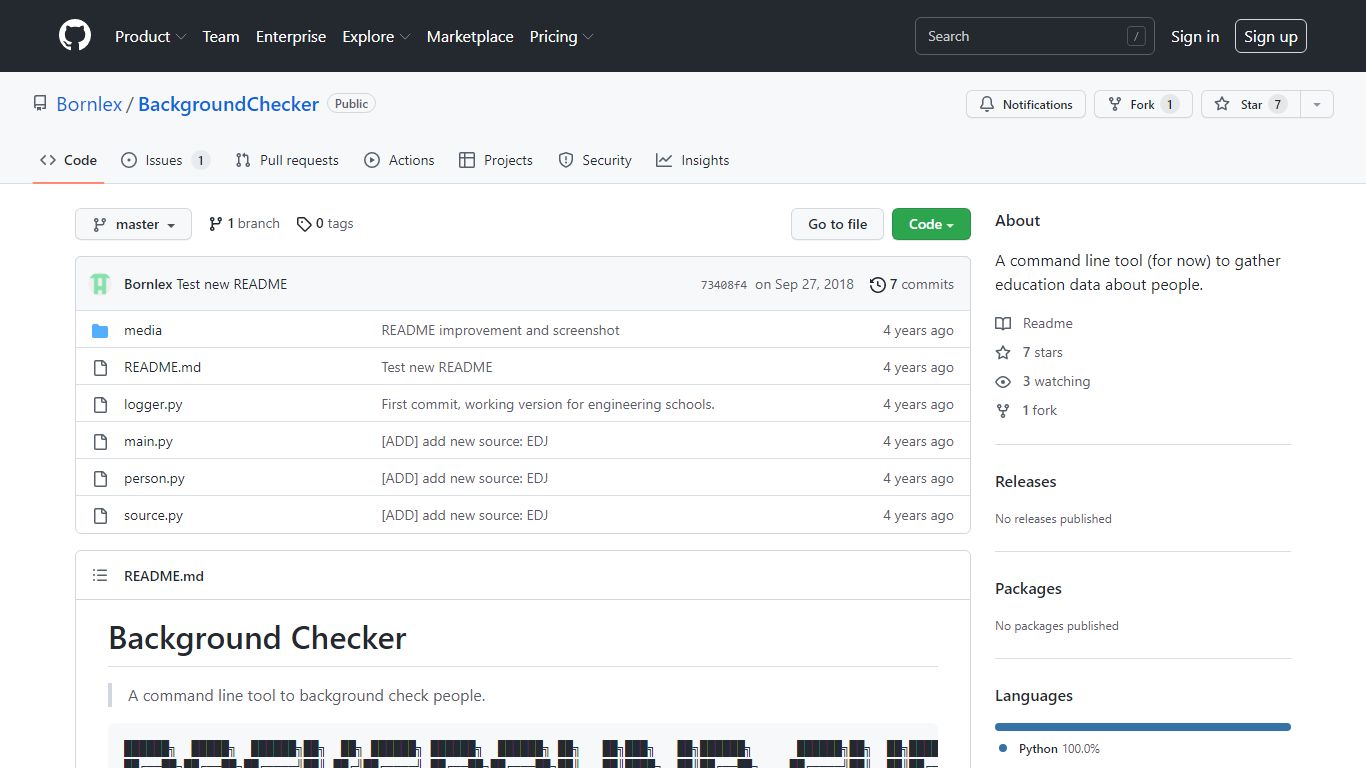Expand the Pricing menu
The image size is (1366, 768).
pyautogui.click(x=561, y=36)
